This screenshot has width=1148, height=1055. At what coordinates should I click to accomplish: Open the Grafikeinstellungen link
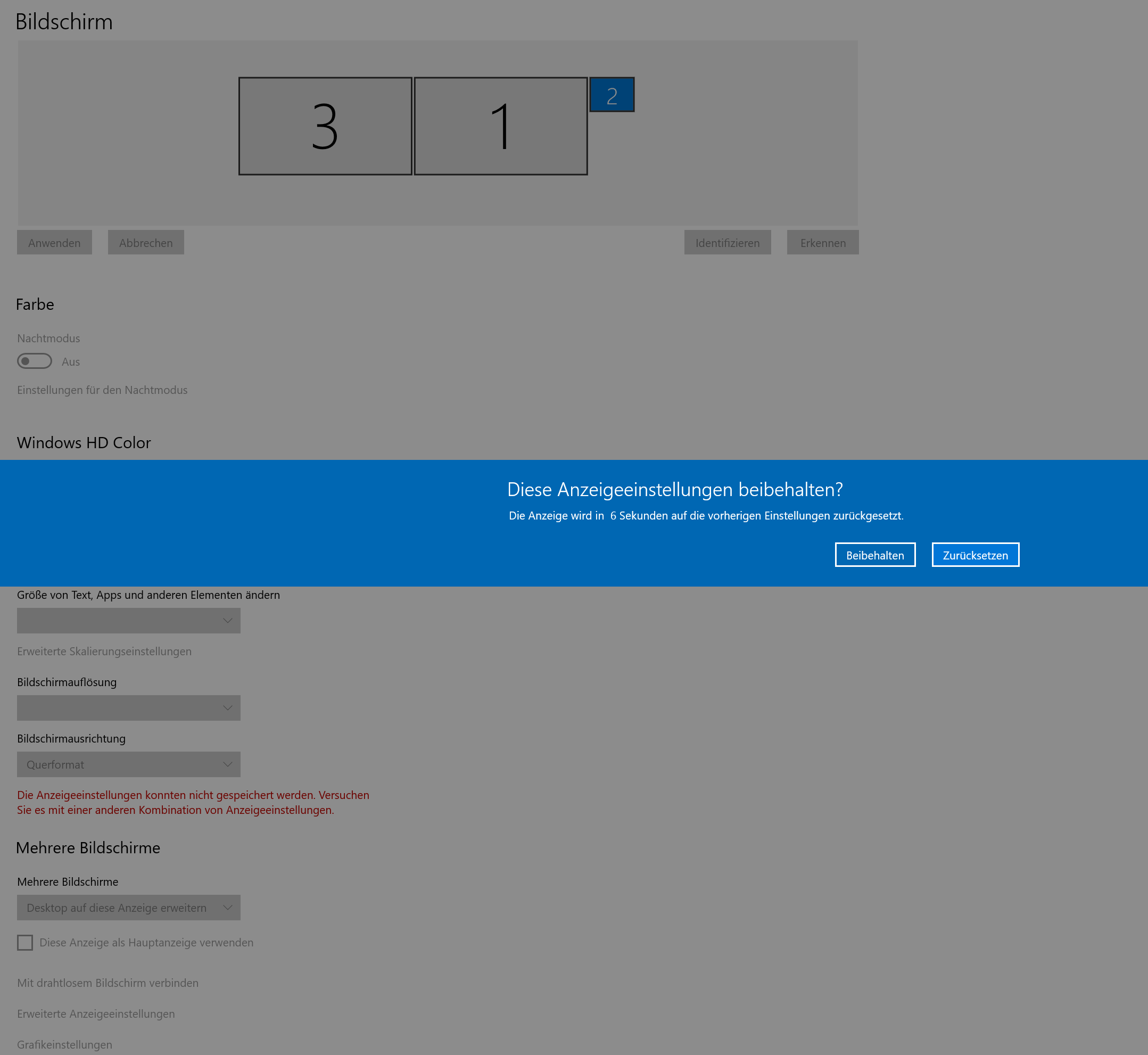(64, 1045)
